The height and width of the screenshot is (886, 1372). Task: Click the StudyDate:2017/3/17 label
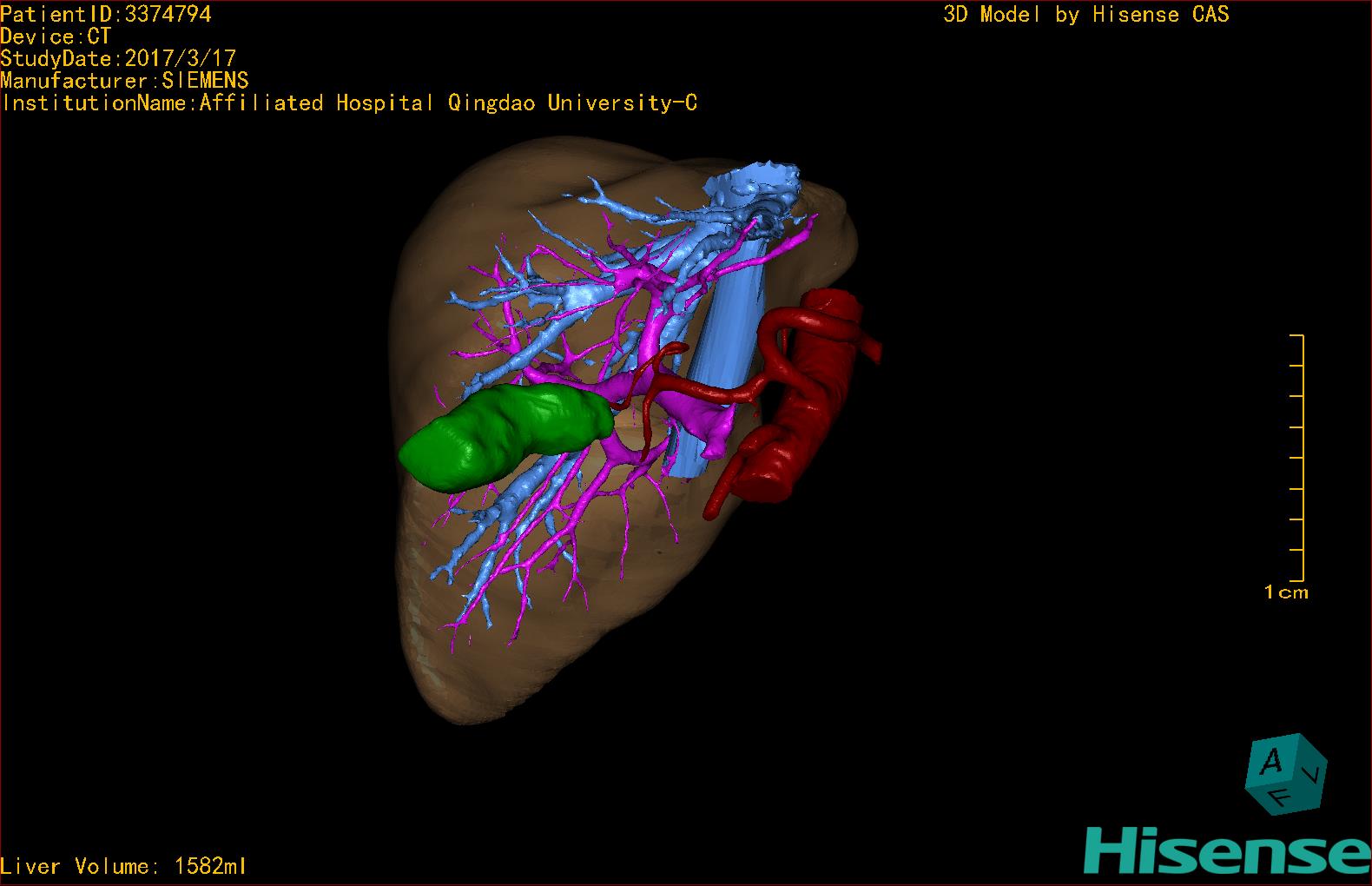(118, 59)
